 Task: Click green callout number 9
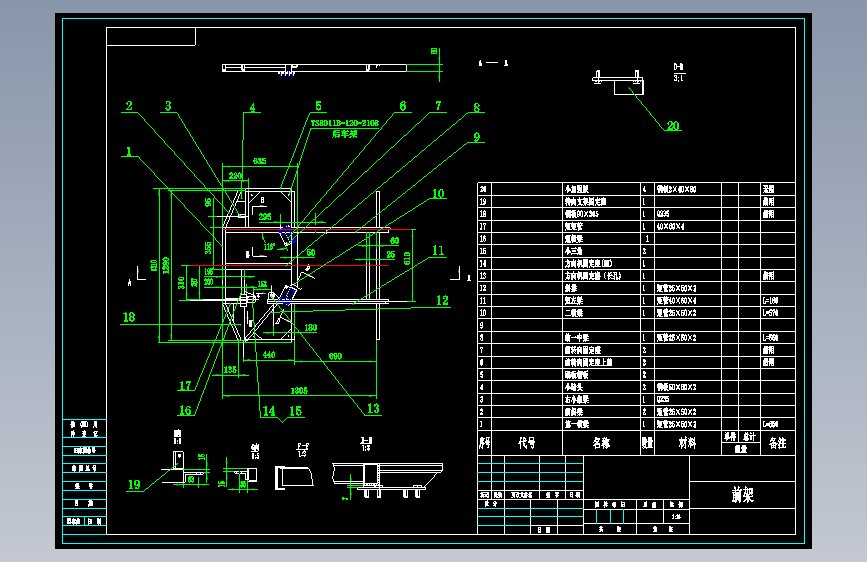pos(477,137)
